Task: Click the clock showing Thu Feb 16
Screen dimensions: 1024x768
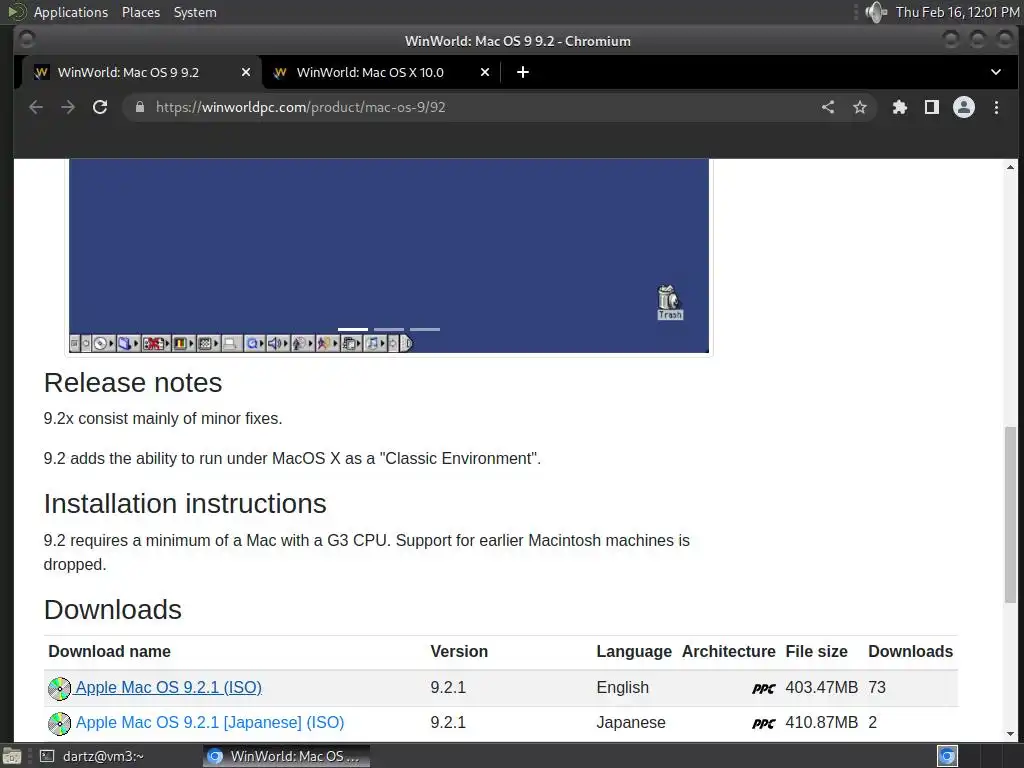Action: coord(957,12)
